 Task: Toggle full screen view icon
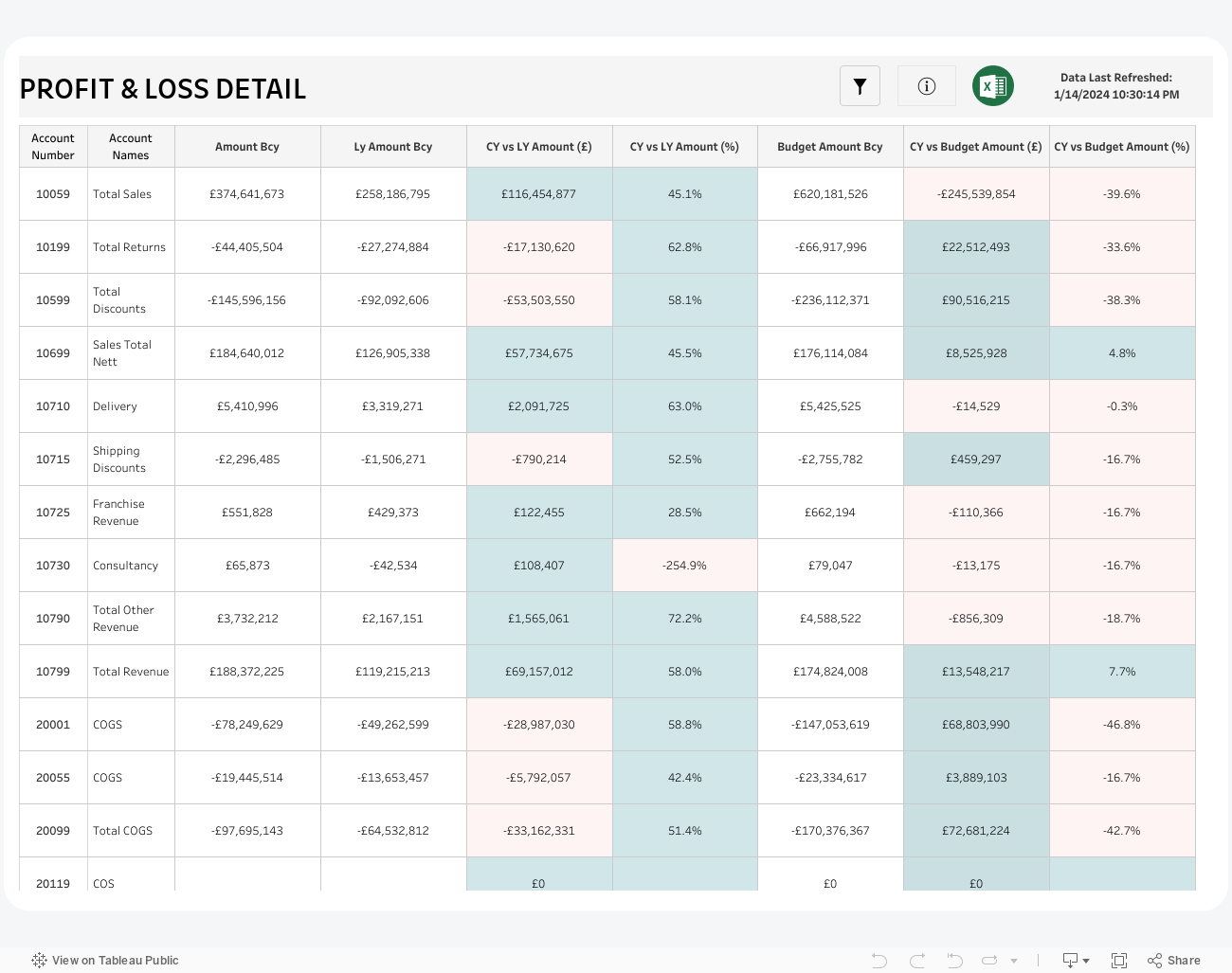coord(1119,961)
